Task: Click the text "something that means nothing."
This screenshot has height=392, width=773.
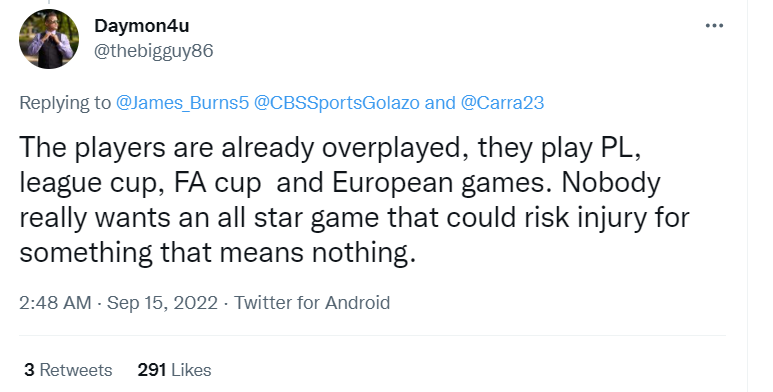Action: (x=217, y=253)
